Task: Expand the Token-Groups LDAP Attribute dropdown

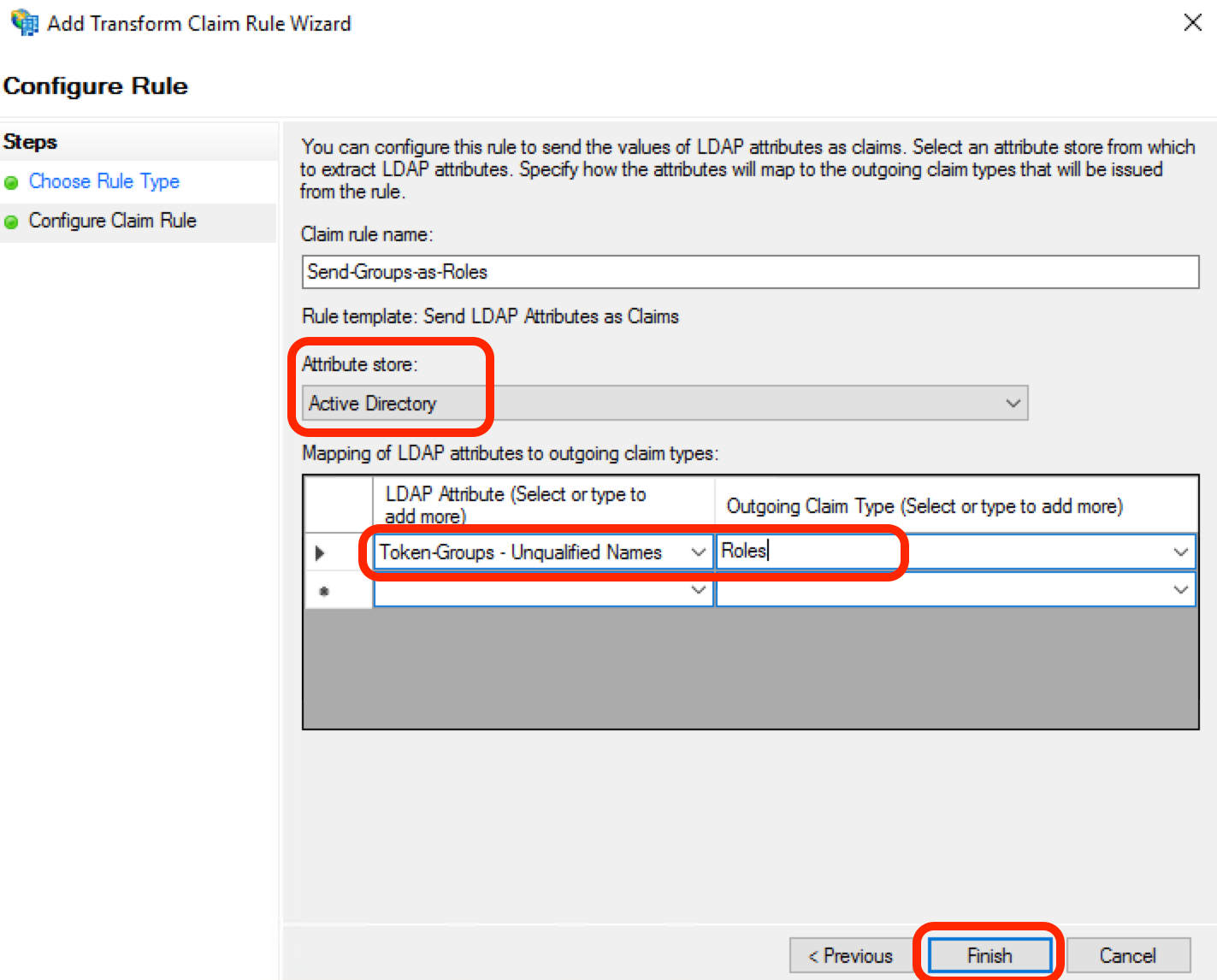Action: pyautogui.click(x=700, y=552)
